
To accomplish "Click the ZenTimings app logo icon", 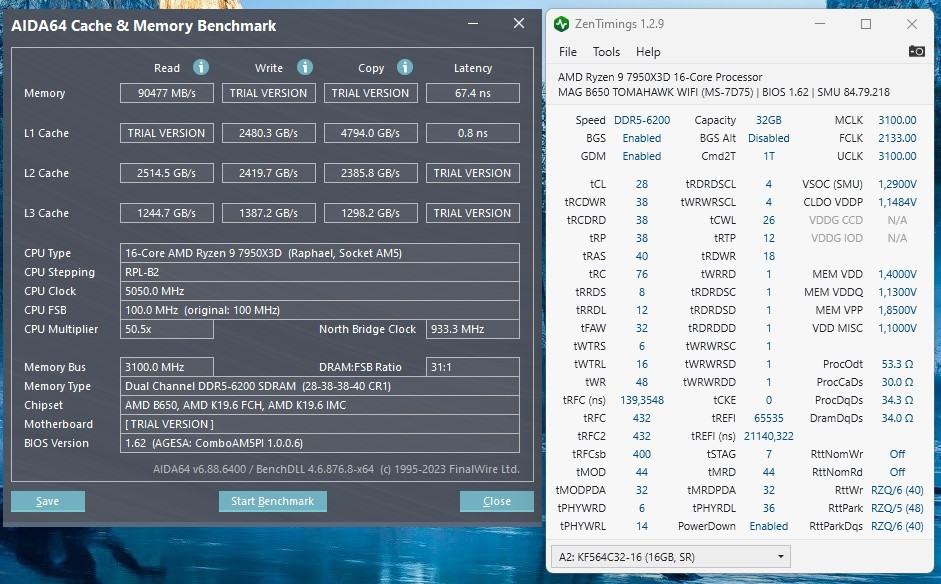I will [561, 24].
